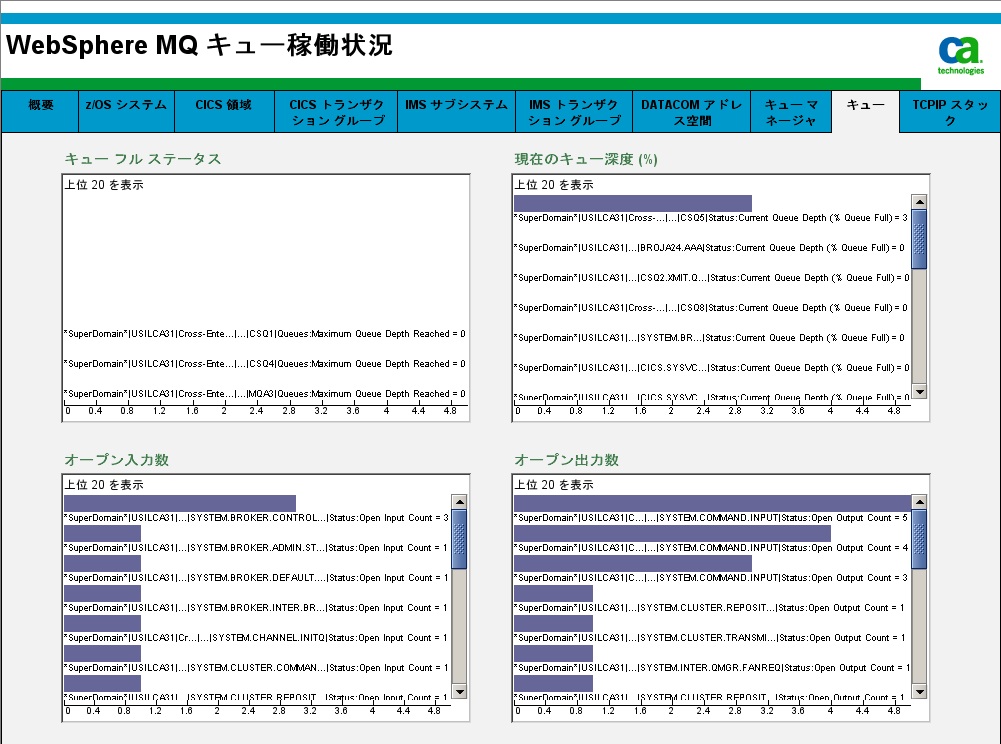Click down arrow of オープン出力数 scrollbar

(x=919, y=691)
